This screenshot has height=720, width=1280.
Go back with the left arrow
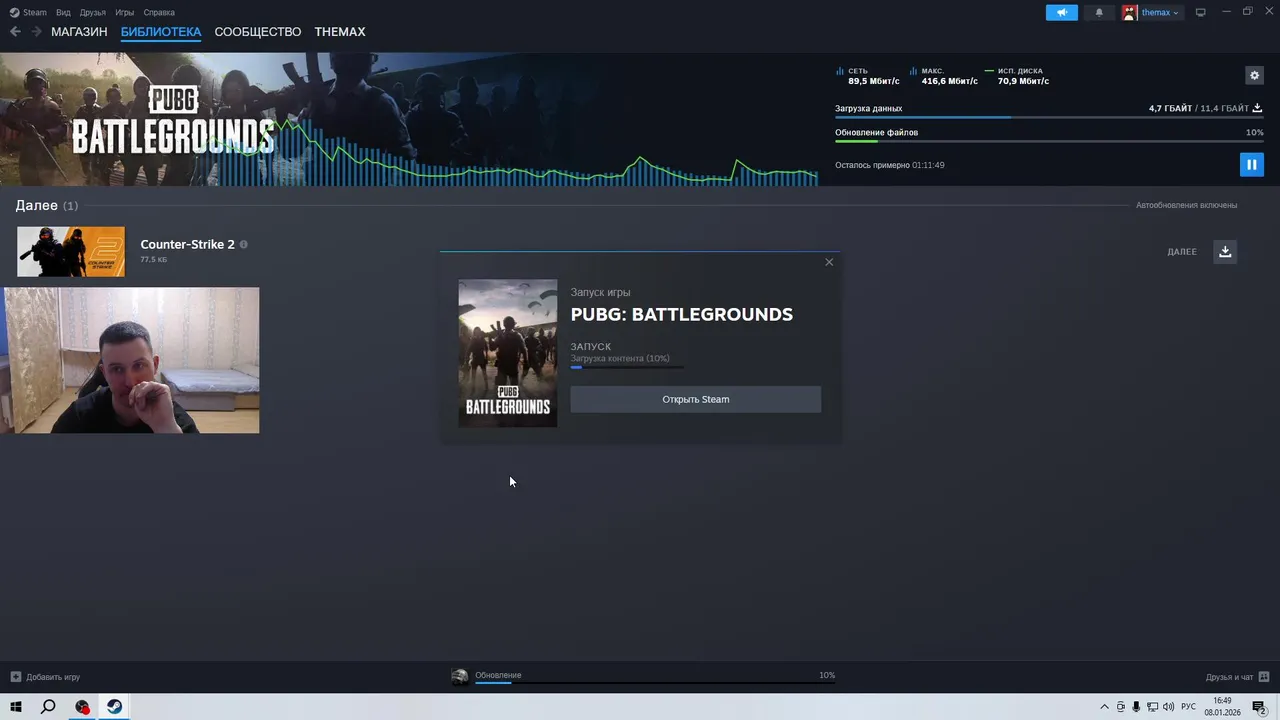click(15, 32)
